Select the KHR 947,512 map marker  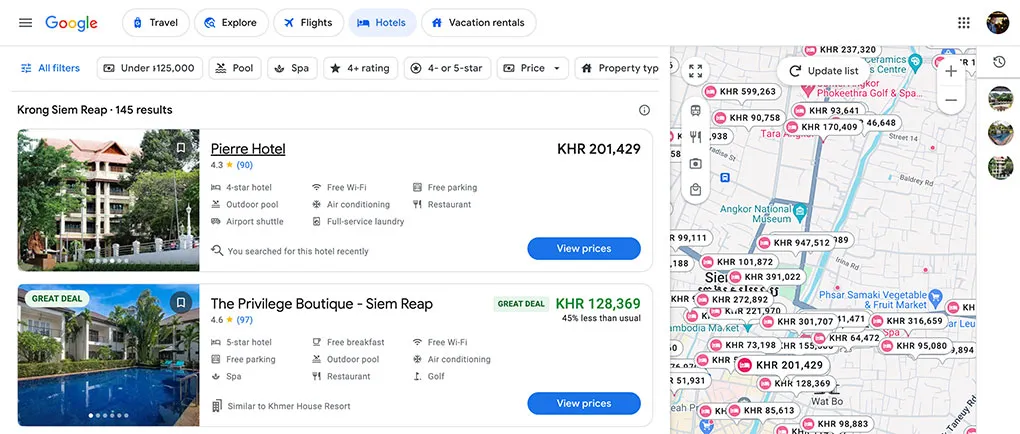pyautogui.click(x=796, y=243)
